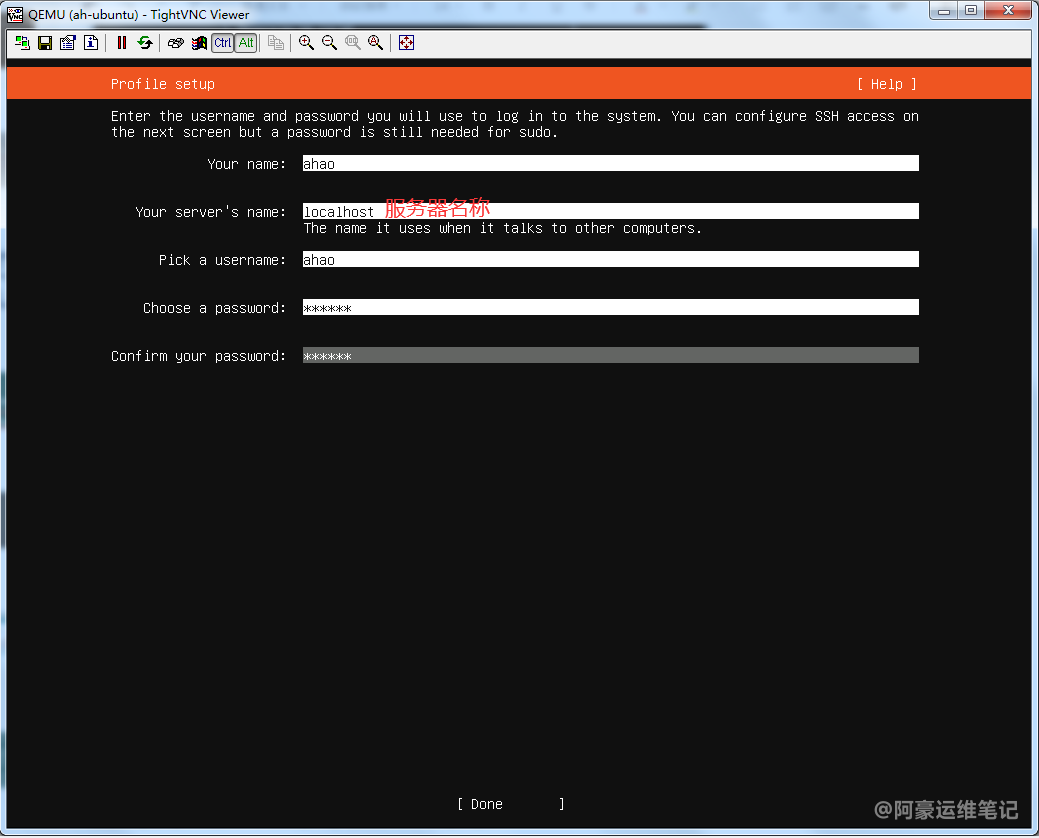Click the Pick a username field
The width and height of the screenshot is (1039, 838).
610,260
